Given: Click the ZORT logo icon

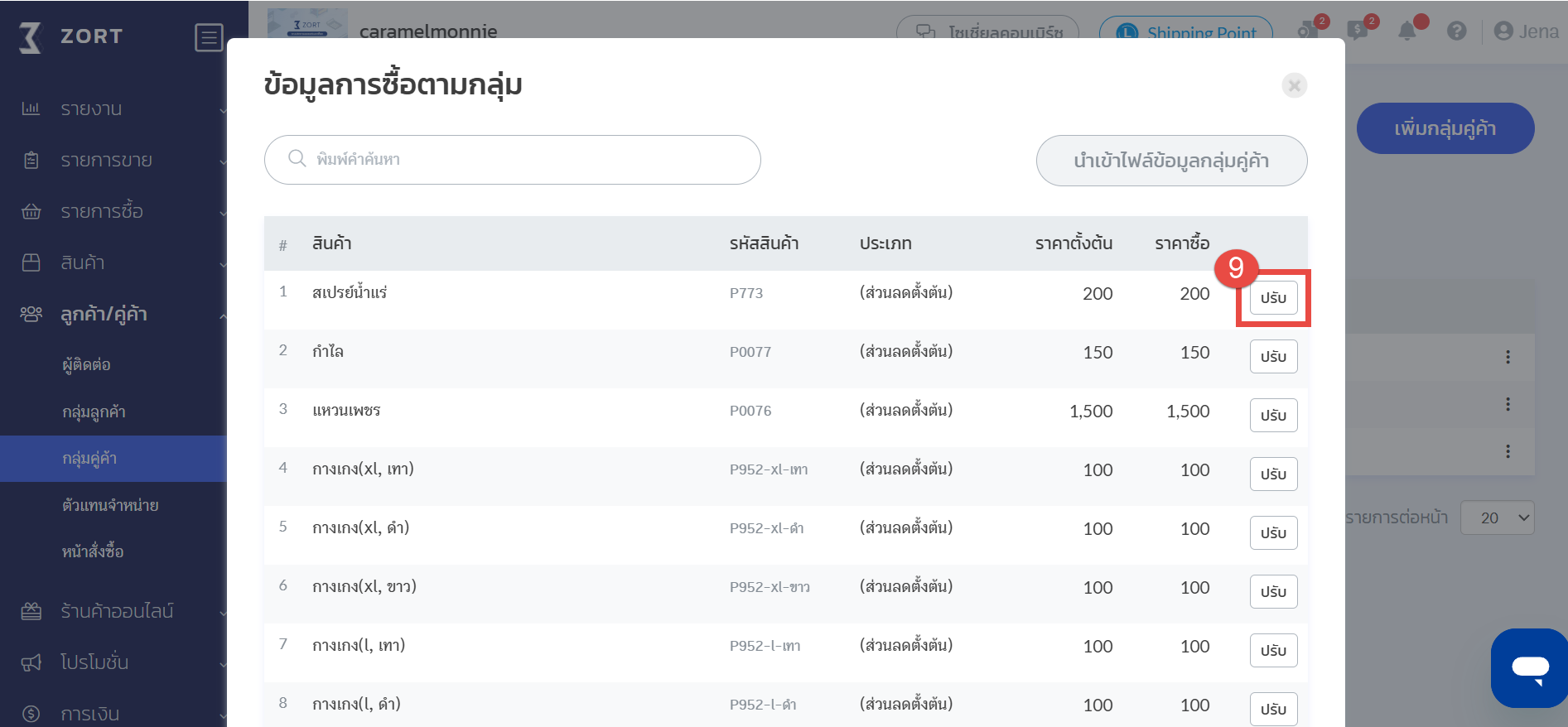Looking at the screenshot, I should 31,36.
